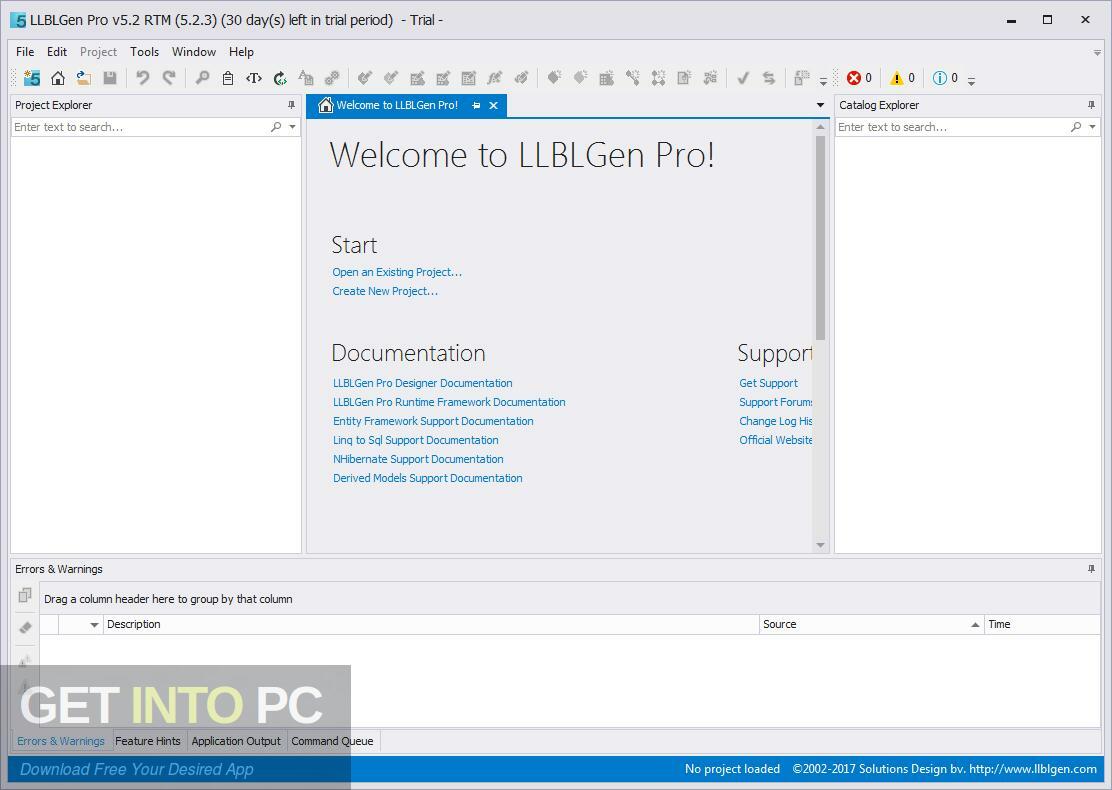The width and height of the screenshot is (1112, 790).
Task: Expand Catalog Explorer search options dropdown
Action: pyautogui.click(x=1092, y=127)
